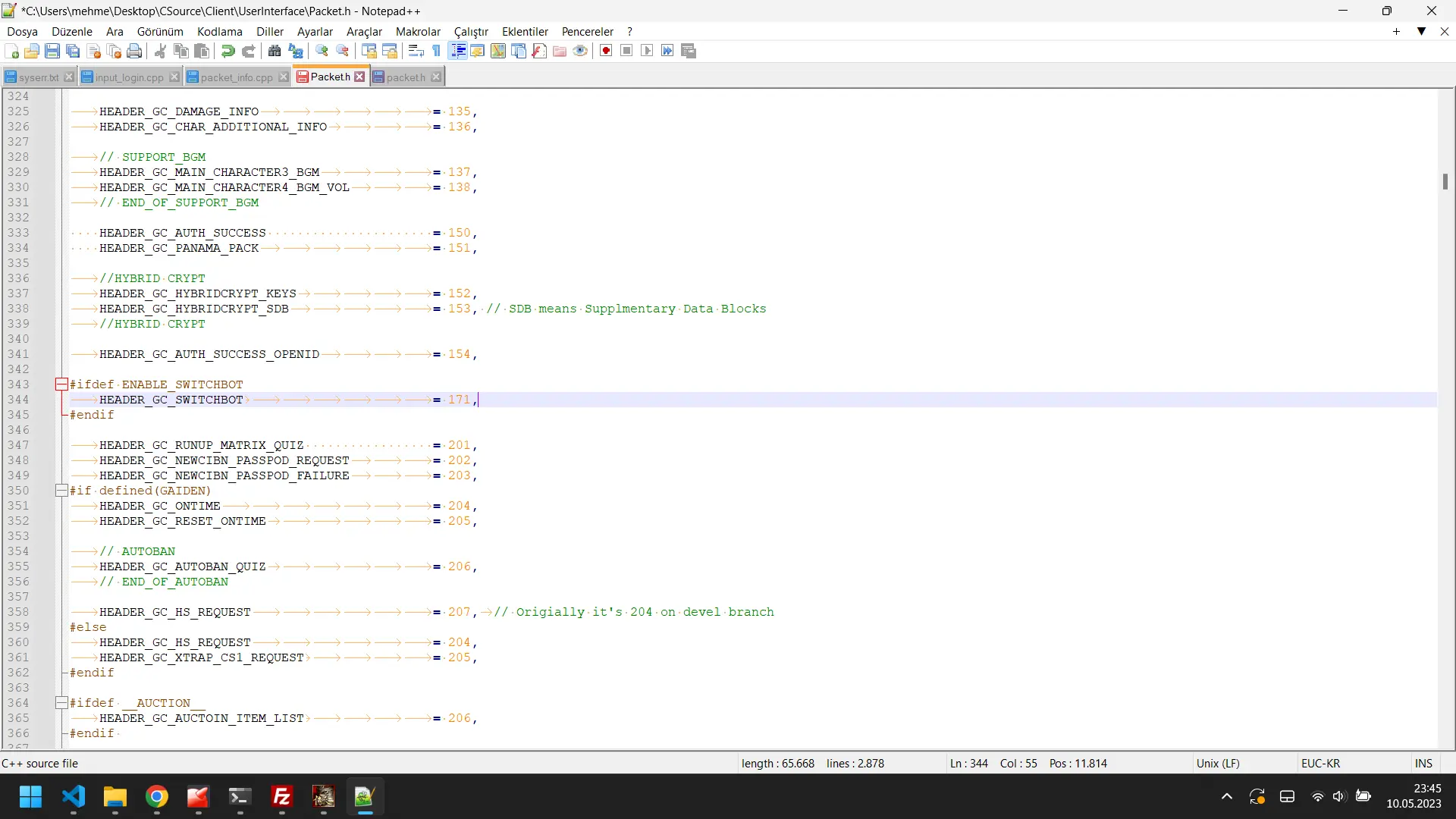Click the Unix (LF) line ending indicator

coord(1218,764)
